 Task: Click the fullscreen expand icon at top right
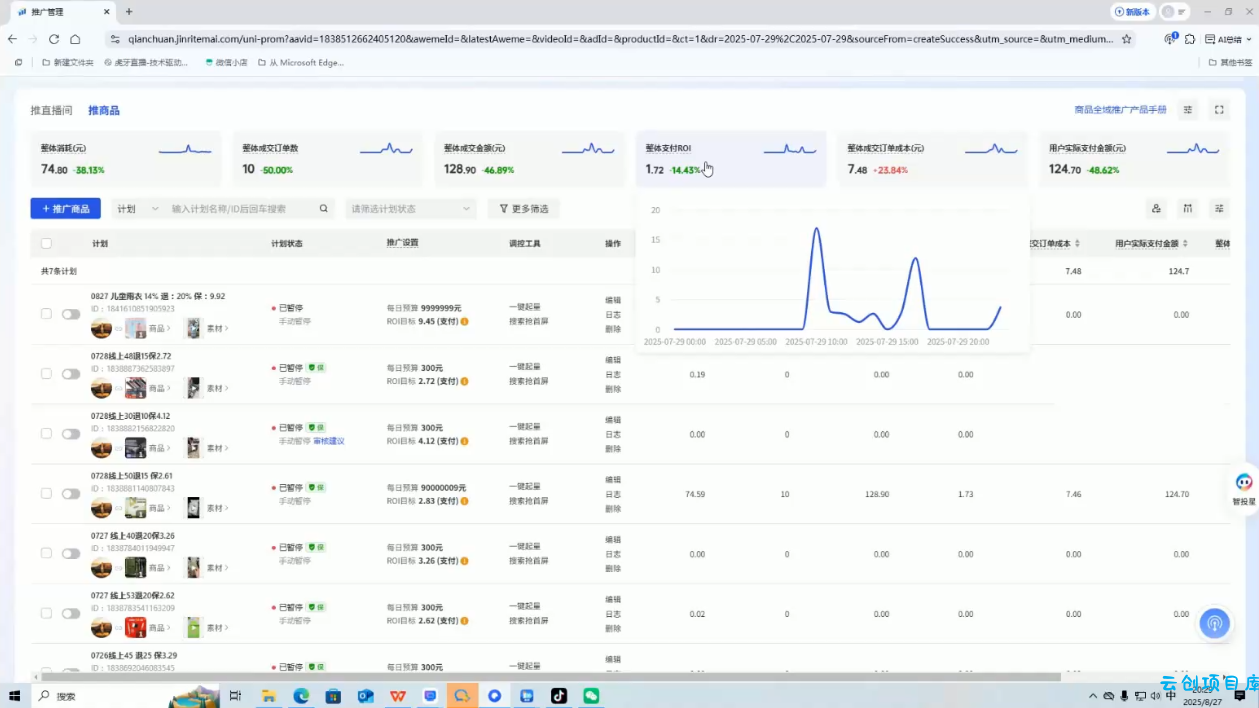point(1219,110)
